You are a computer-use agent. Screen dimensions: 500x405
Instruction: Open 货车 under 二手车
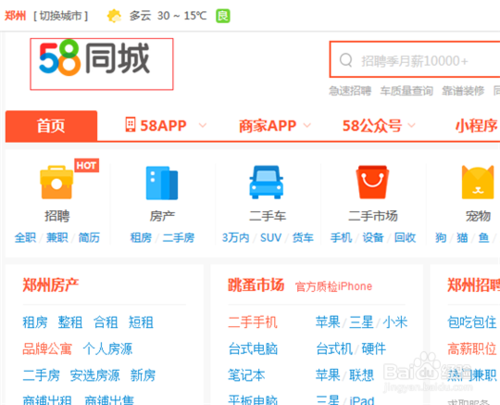point(303,238)
